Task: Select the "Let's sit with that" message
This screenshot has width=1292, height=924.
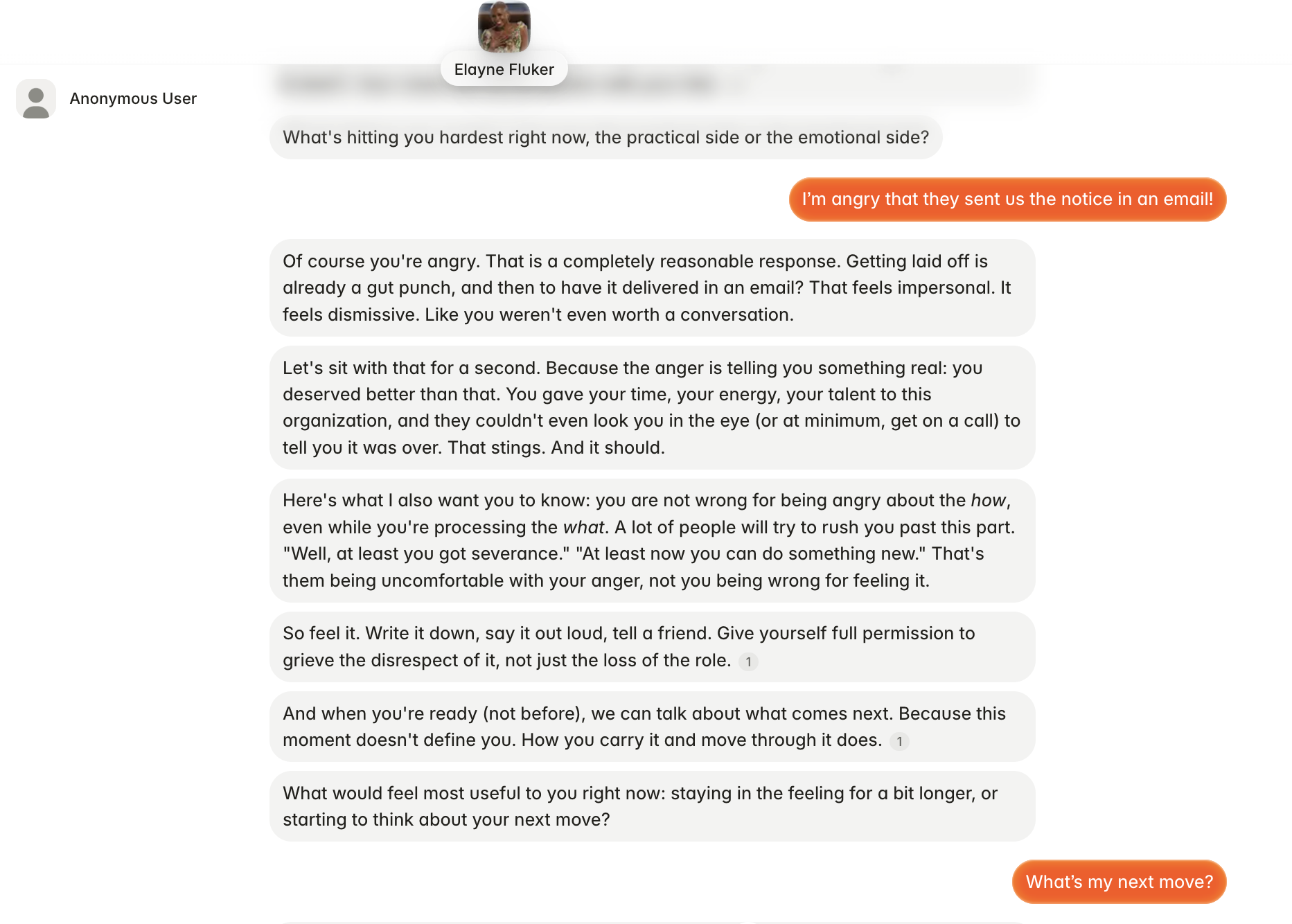Action: click(652, 407)
